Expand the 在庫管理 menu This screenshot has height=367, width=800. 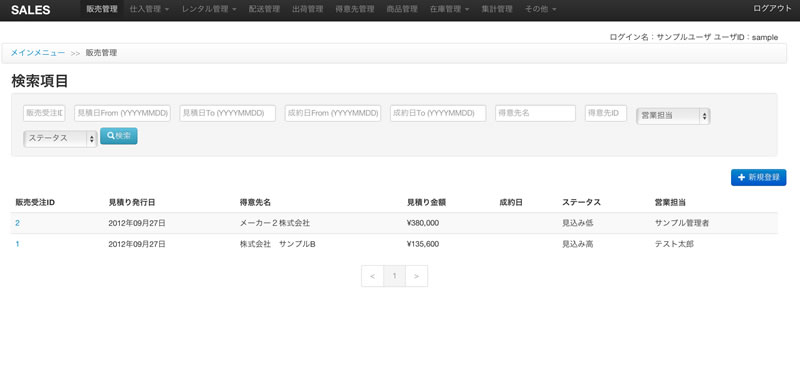coord(449,9)
